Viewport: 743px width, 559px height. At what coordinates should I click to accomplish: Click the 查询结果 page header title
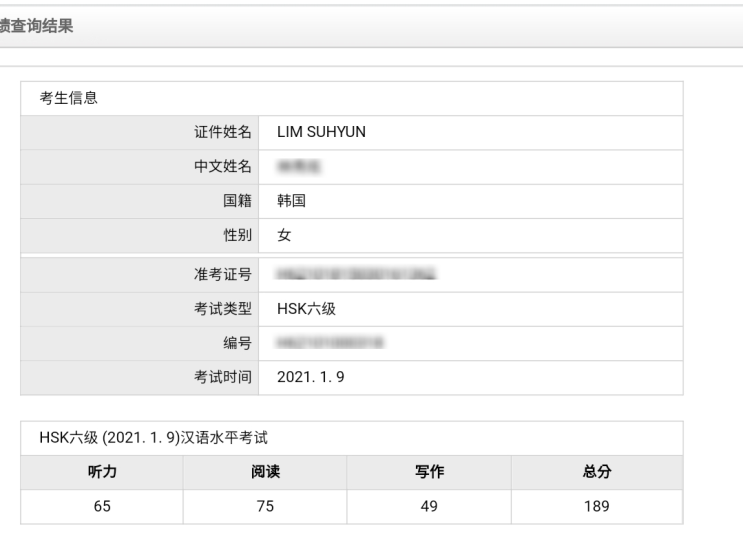[36, 26]
